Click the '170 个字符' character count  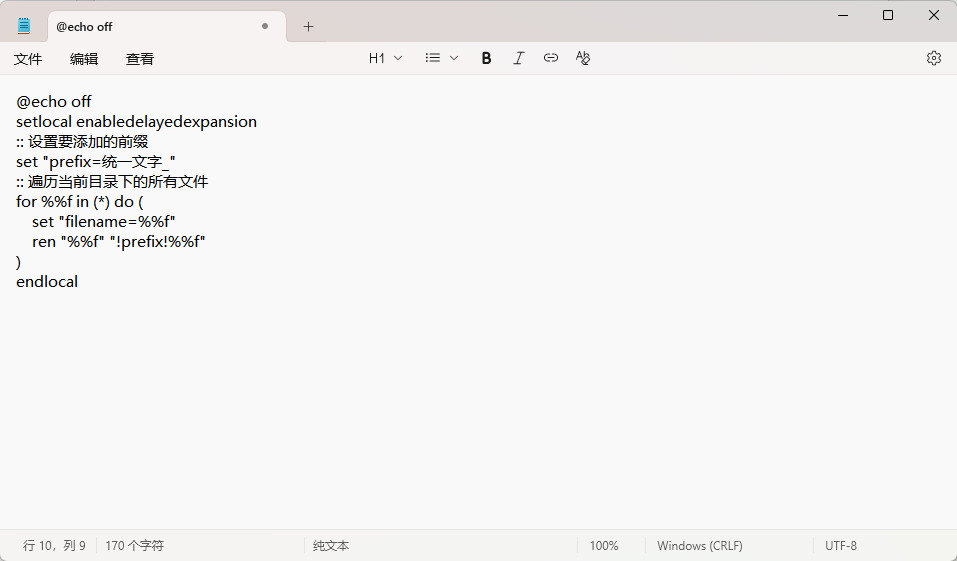tap(134, 545)
